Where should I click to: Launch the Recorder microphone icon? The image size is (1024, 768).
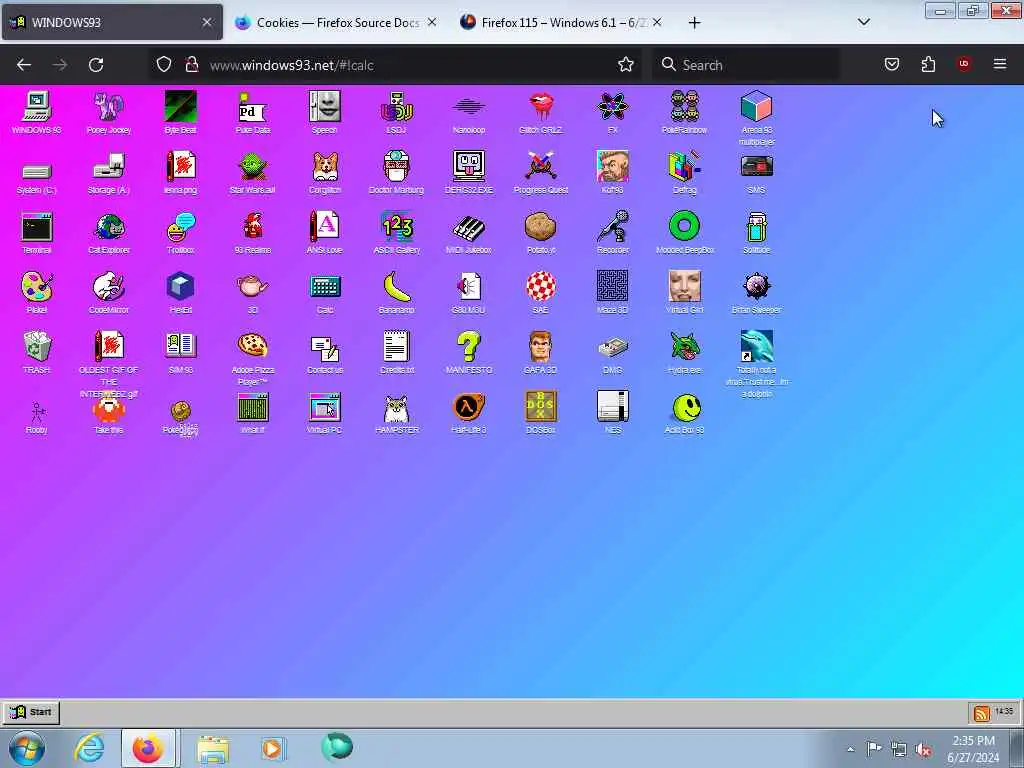coord(613,227)
